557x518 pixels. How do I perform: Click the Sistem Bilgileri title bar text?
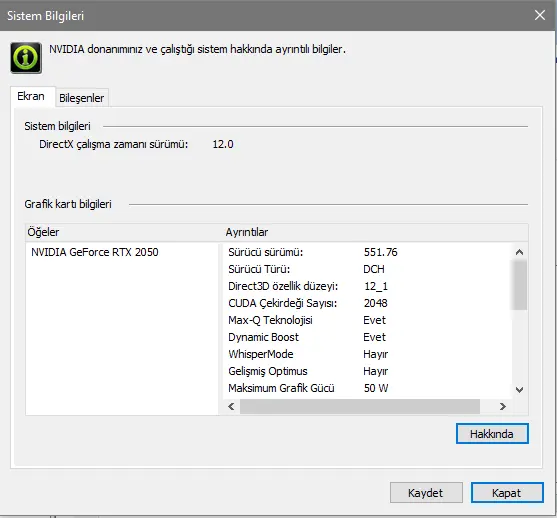tap(45, 16)
